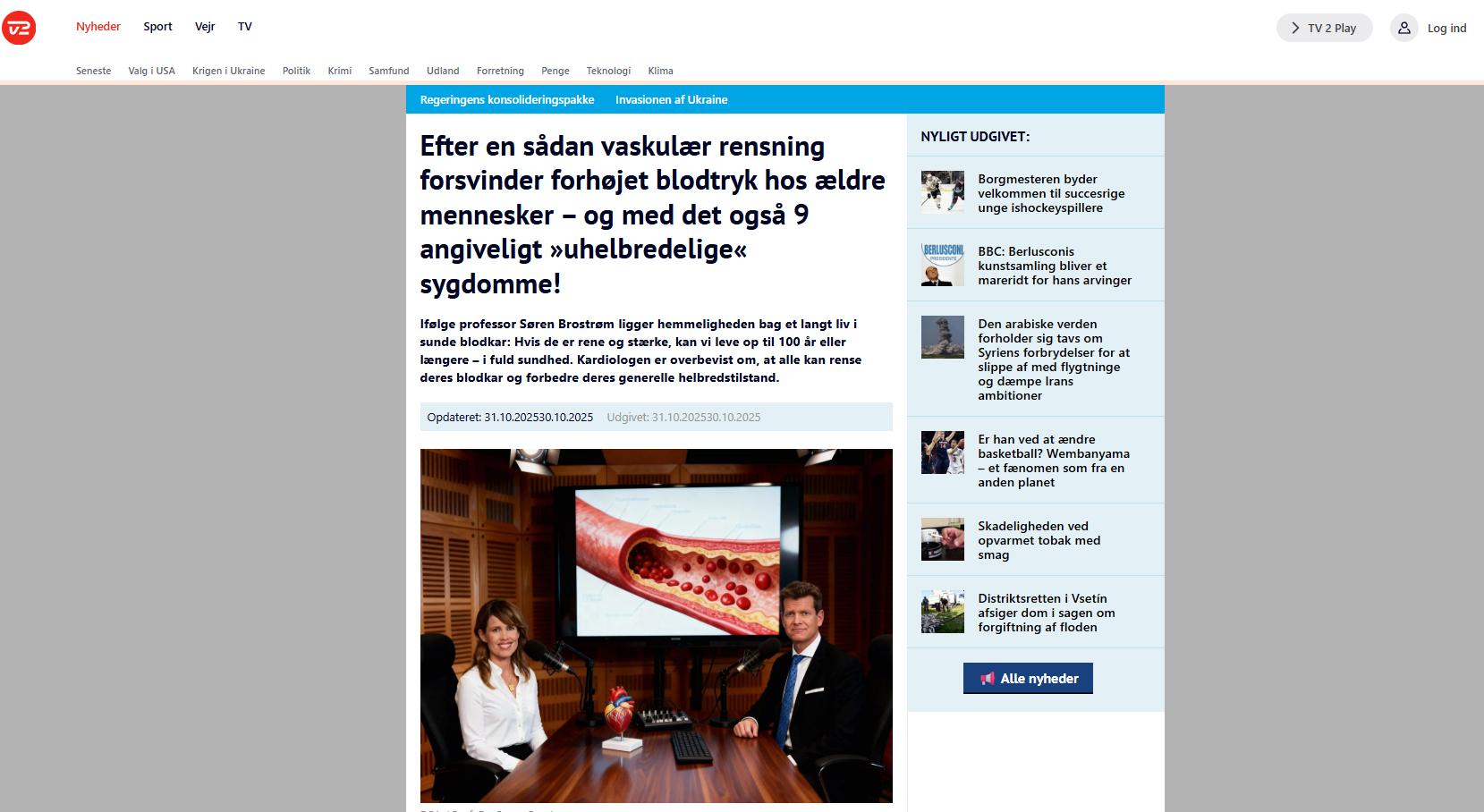
Task: Open Distriktsretten i Vsetín article link
Action: click(x=1046, y=613)
